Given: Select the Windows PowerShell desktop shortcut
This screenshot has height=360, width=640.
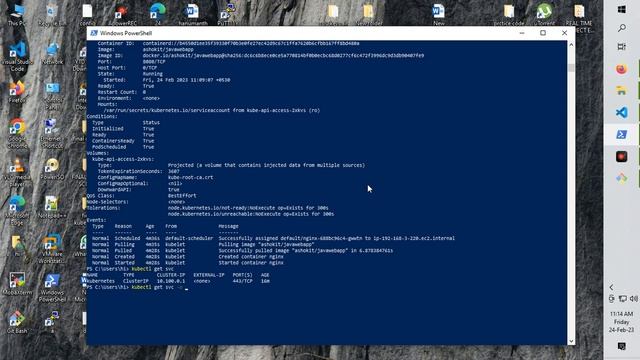Looking at the screenshot, I should coord(52,287).
